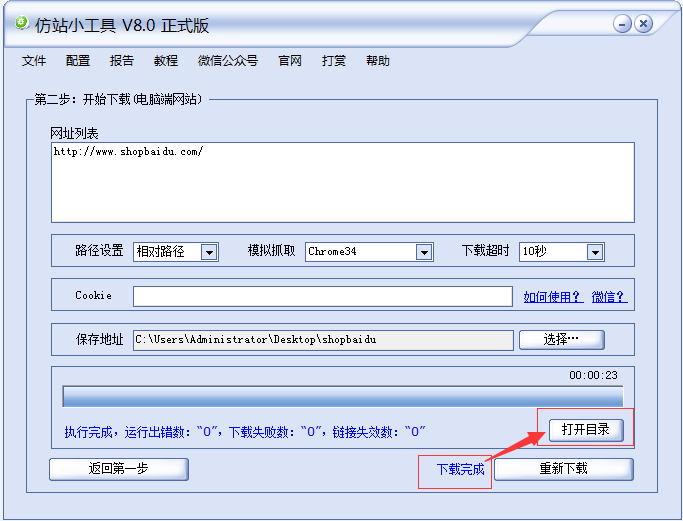683x521 pixels.
Task: Expand the 模拟抓取 dropdown showing Chrome34
Action: click(x=423, y=252)
